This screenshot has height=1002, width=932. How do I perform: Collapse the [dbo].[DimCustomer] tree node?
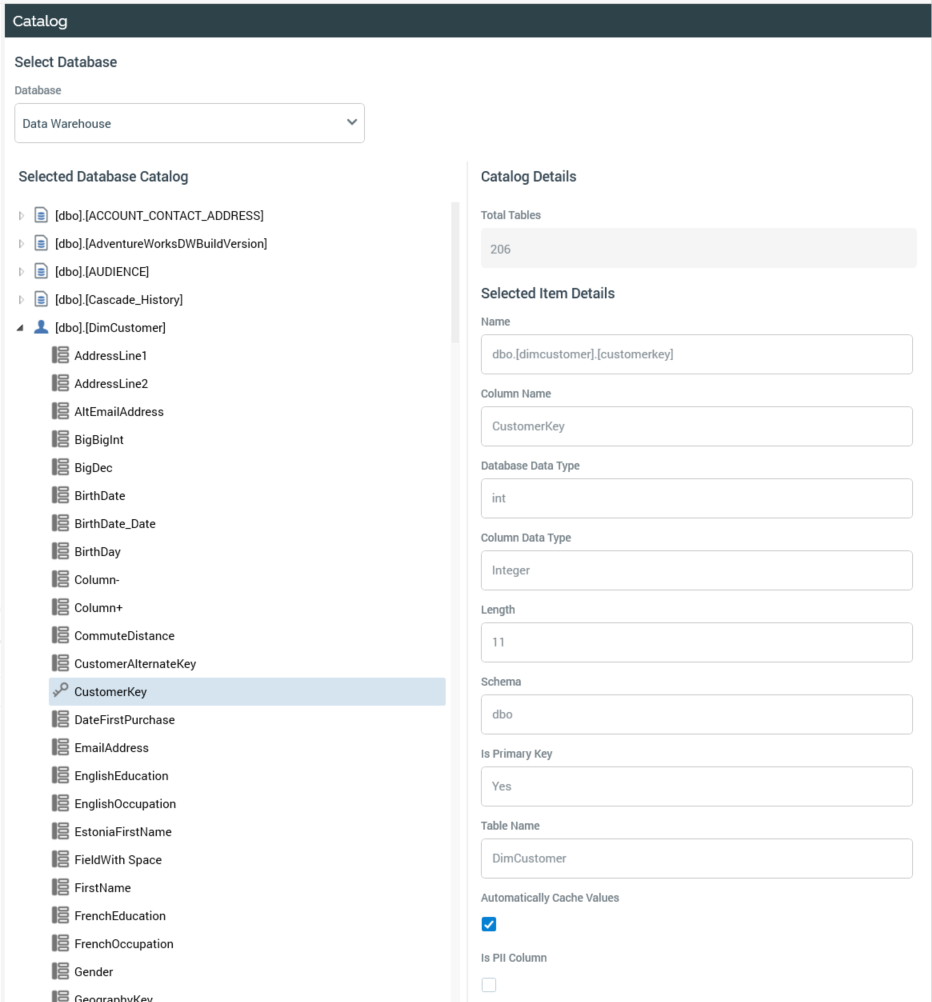click(x=22, y=328)
